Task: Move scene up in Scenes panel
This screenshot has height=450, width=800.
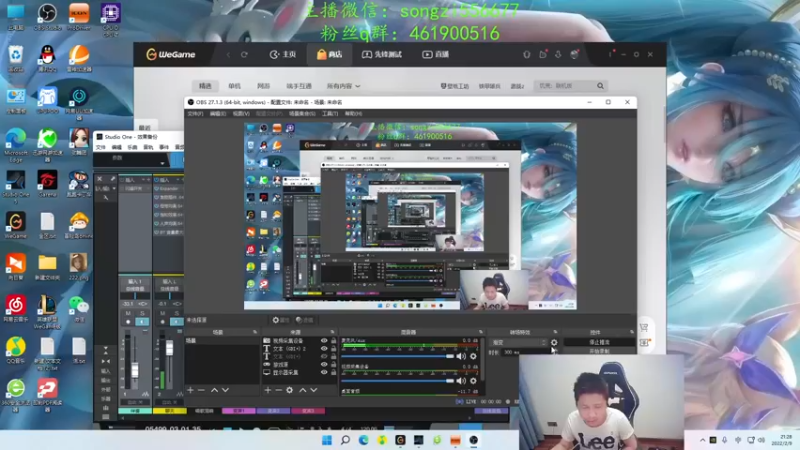Action: [x=214, y=390]
